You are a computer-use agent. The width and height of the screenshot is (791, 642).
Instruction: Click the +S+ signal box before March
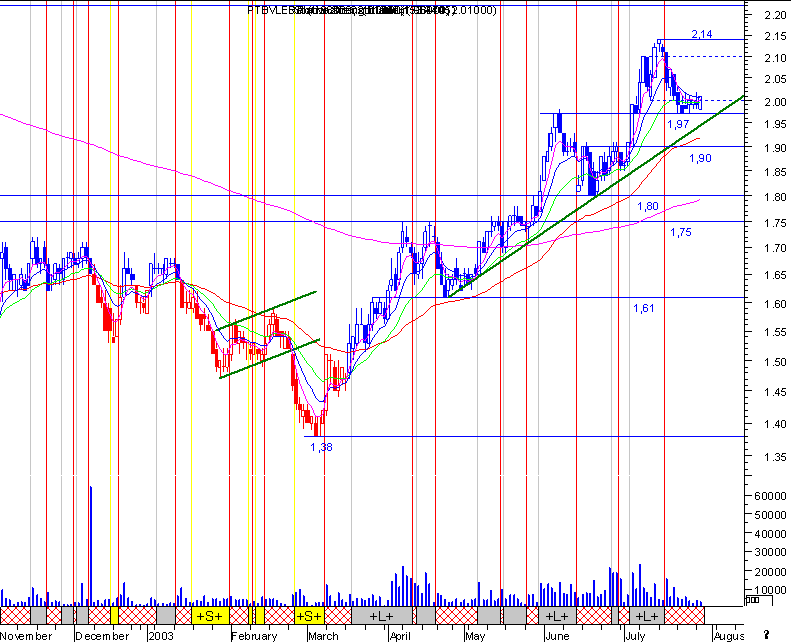309,616
